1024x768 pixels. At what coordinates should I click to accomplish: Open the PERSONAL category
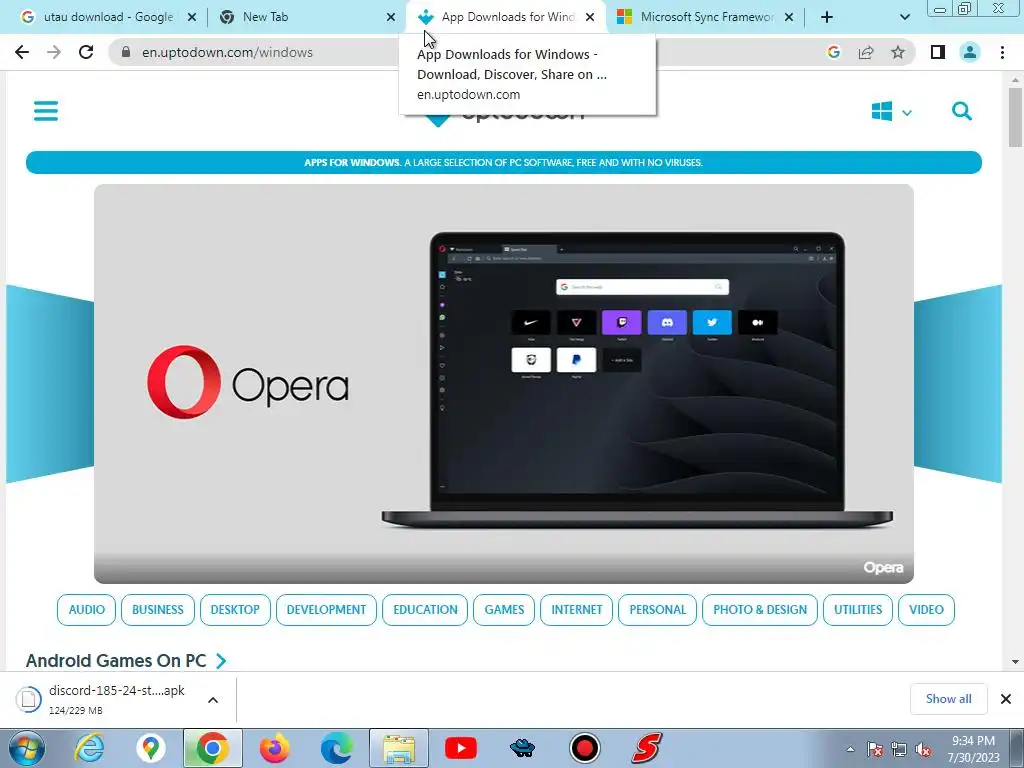click(658, 609)
